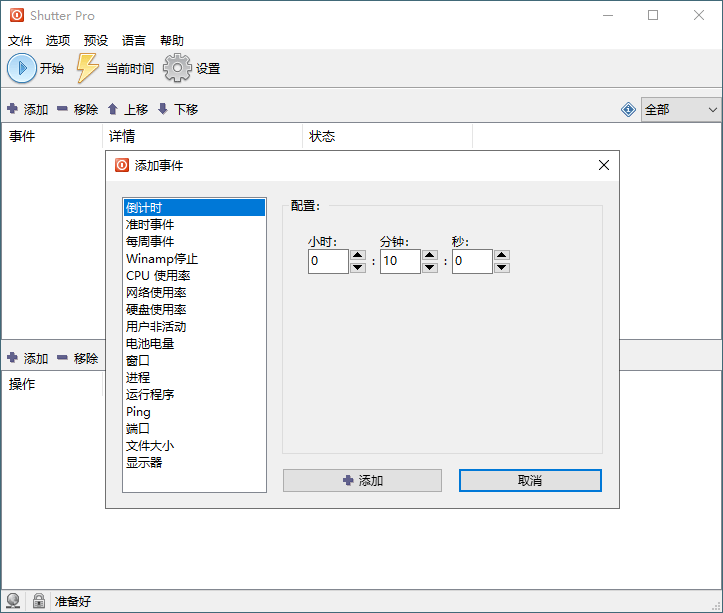Decrease the 分钟 value with down arrow
This screenshot has height=613, width=723.
(x=430, y=268)
